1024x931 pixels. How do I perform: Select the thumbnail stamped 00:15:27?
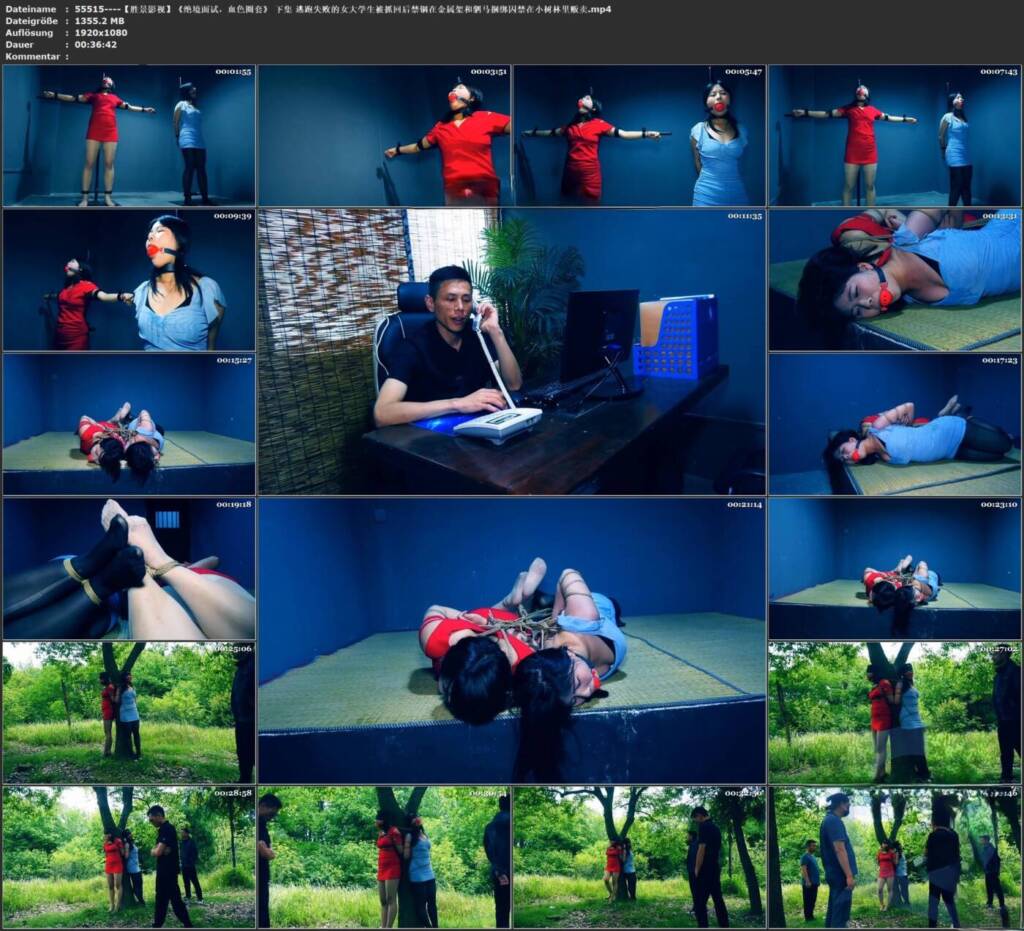(x=129, y=424)
